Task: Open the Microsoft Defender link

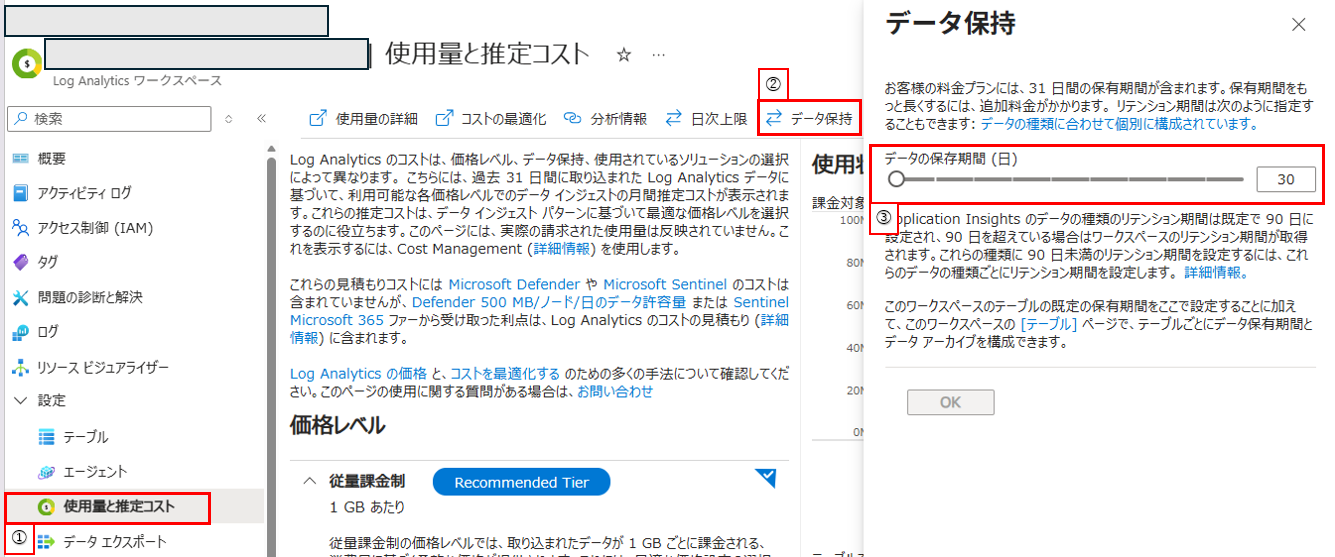Action: tap(514, 284)
